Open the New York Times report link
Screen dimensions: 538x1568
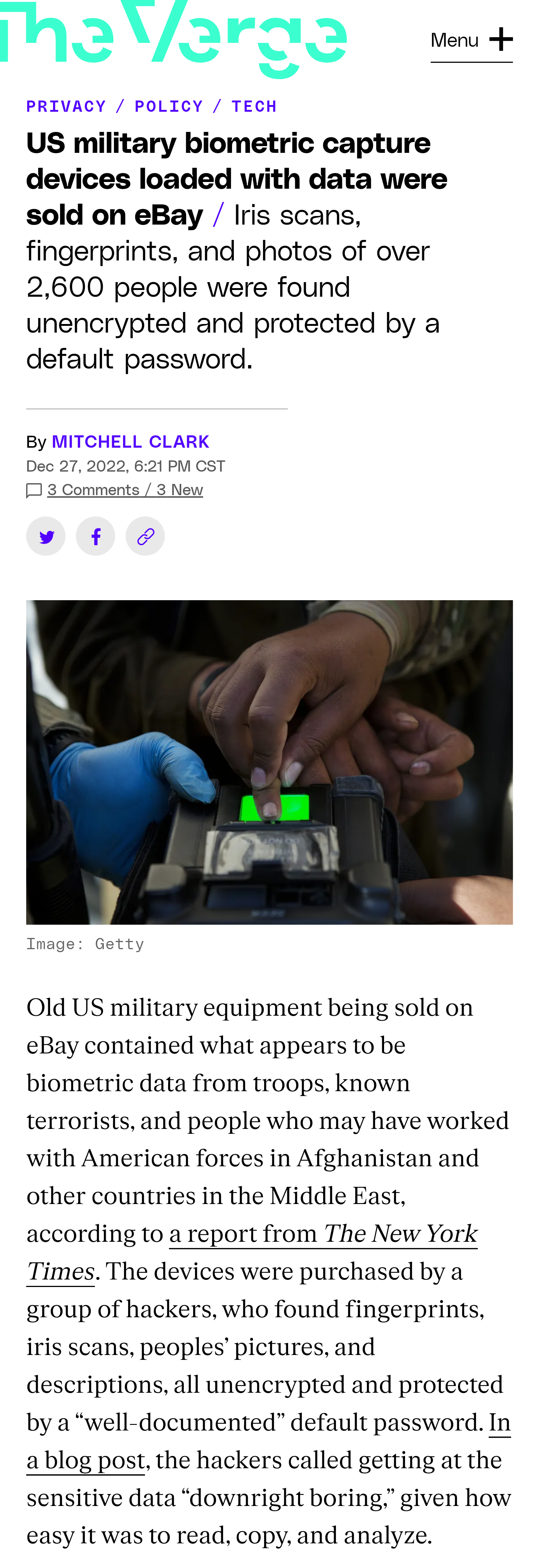click(x=322, y=1234)
